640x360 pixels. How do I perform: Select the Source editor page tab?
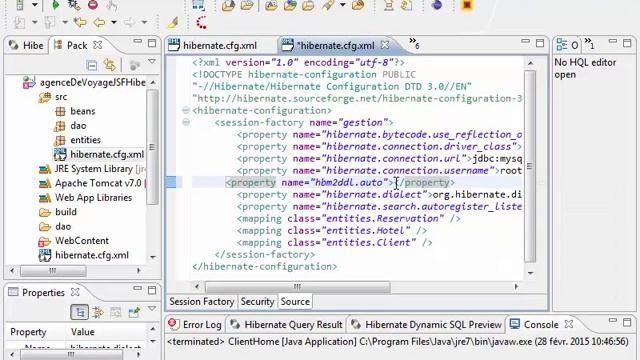coord(295,302)
